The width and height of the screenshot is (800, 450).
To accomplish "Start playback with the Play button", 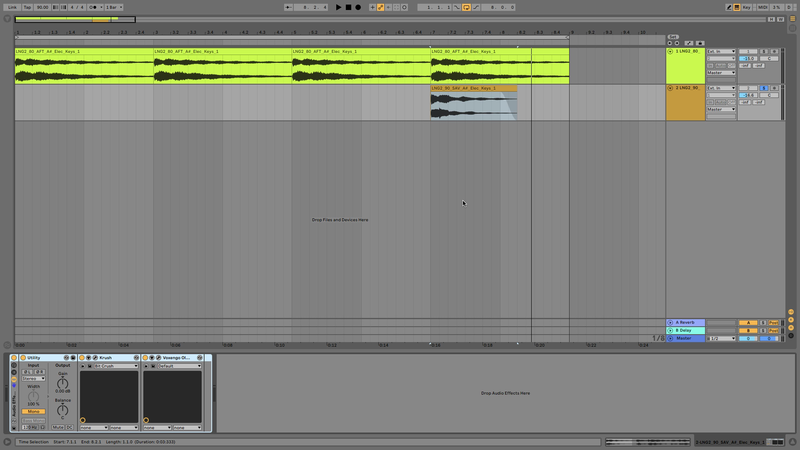I will tap(338, 7).
